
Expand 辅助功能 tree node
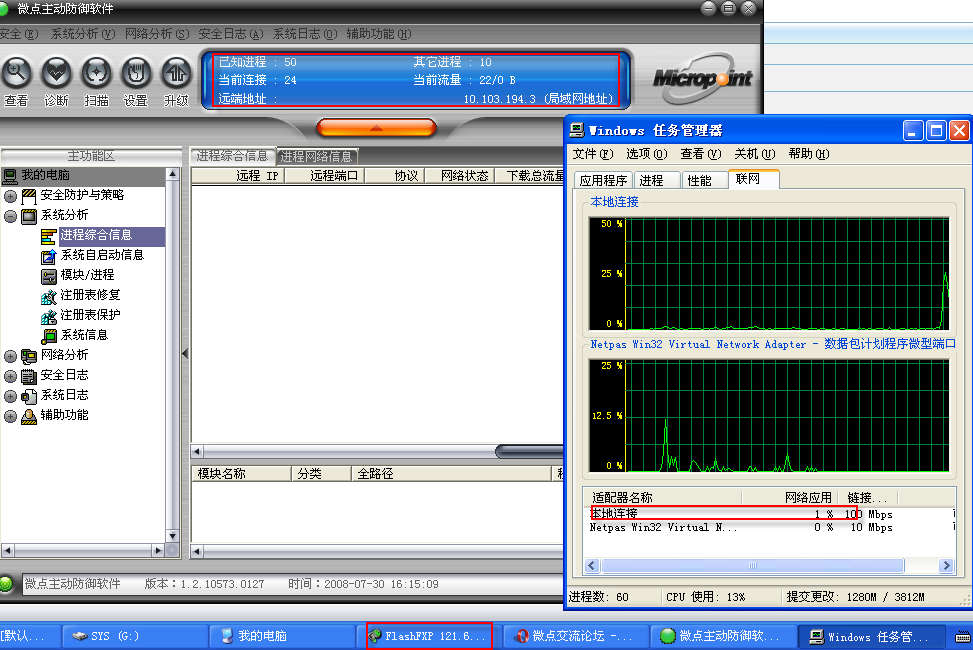click(10, 416)
